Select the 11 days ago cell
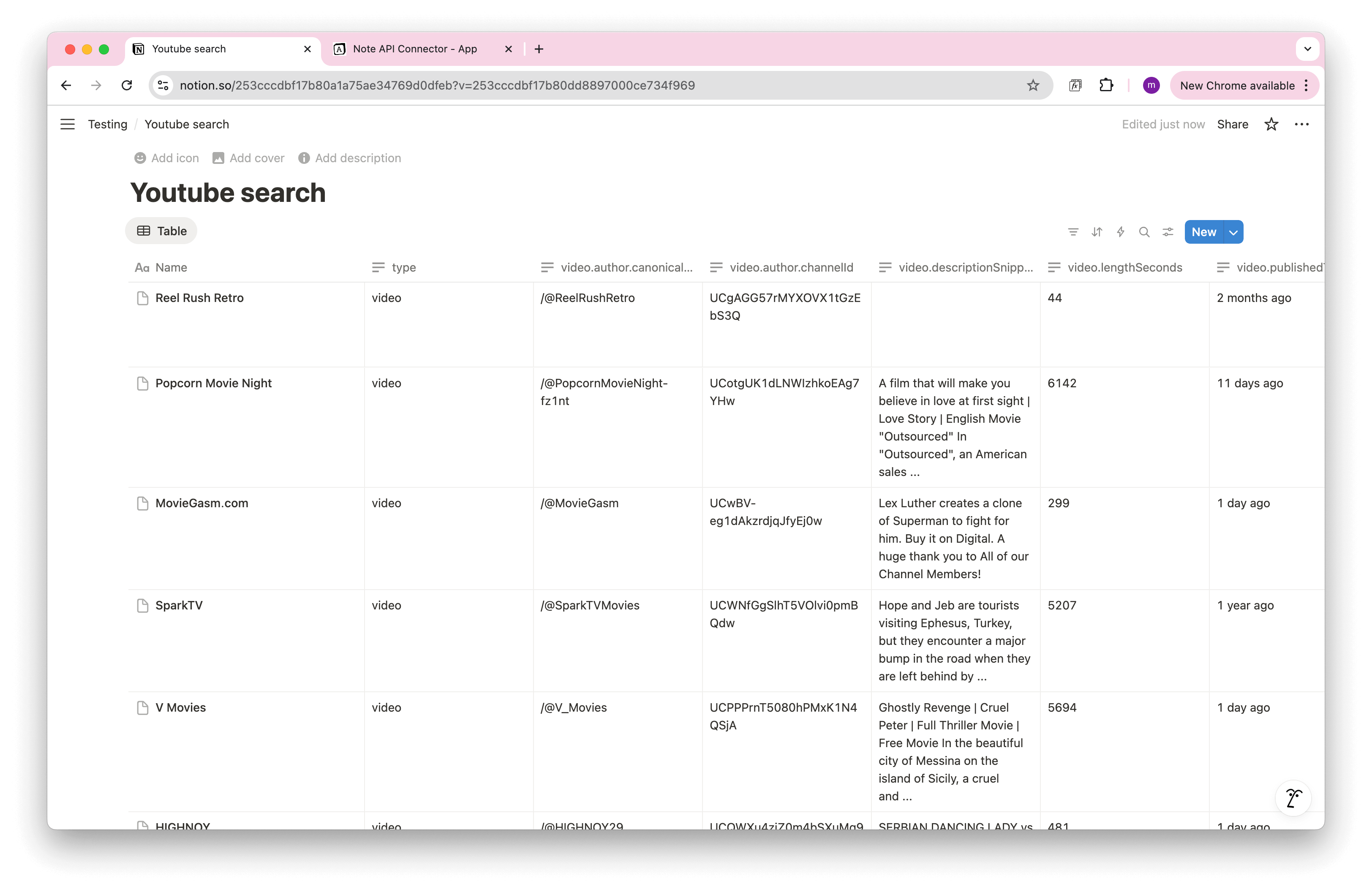The height and width of the screenshot is (892, 1372). point(1267,427)
